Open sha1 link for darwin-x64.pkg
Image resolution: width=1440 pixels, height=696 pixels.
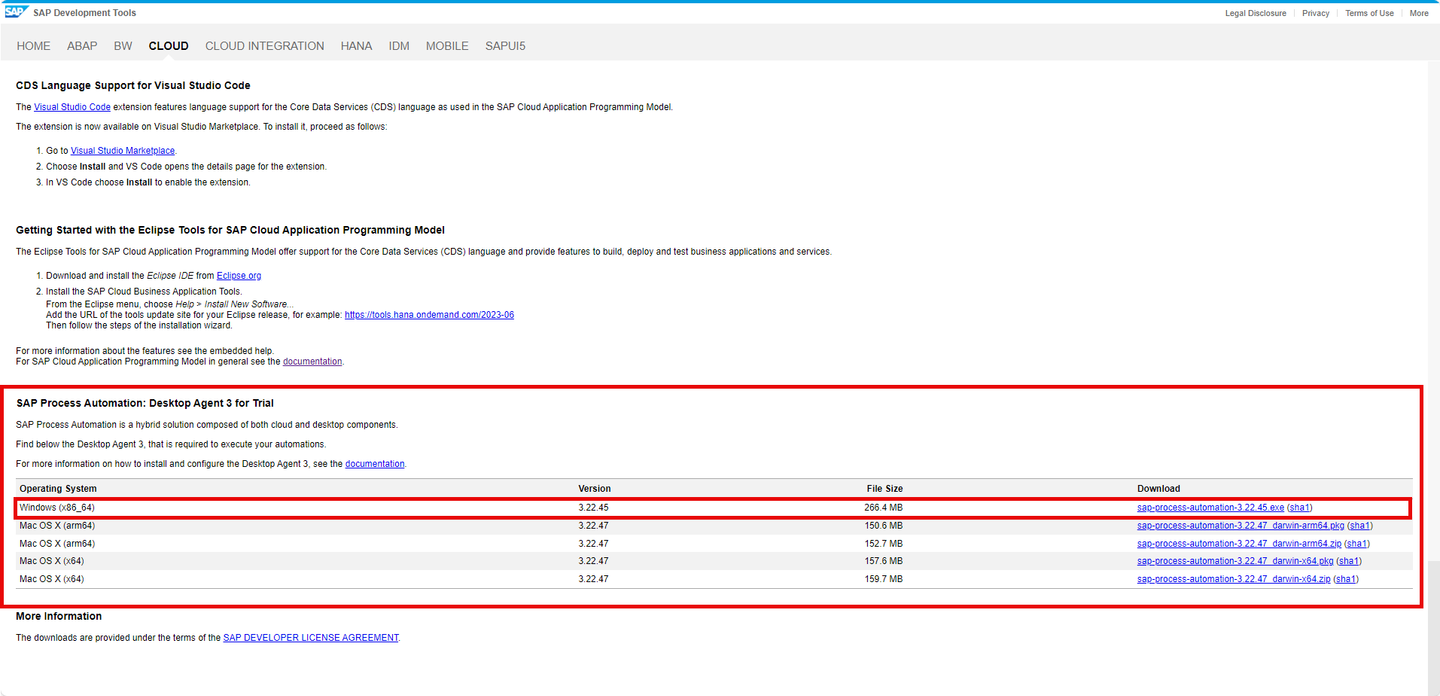pos(1349,562)
